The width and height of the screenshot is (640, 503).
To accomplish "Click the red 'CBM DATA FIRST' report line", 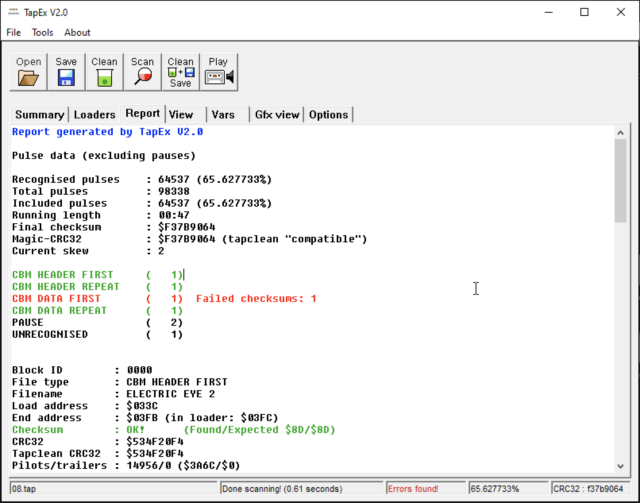I will coord(57,298).
